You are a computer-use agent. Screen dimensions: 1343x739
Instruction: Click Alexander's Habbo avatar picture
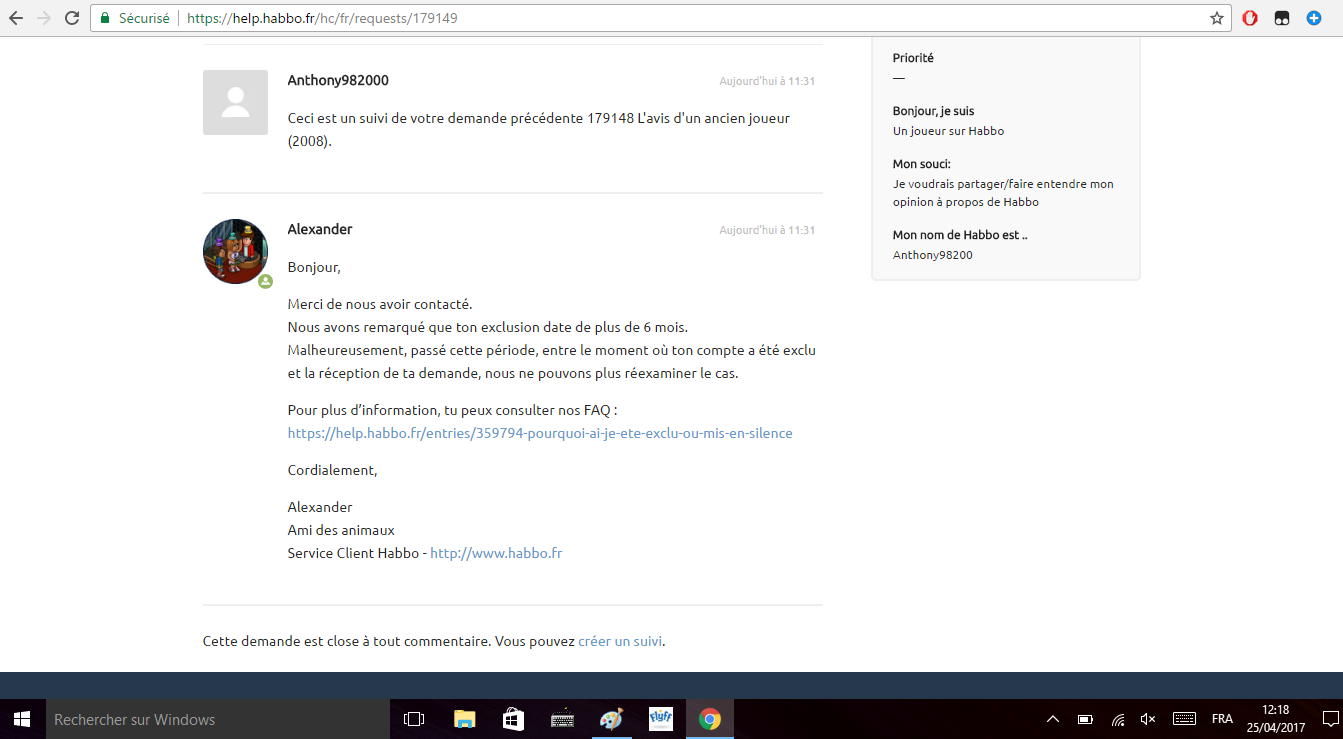click(x=235, y=252)
